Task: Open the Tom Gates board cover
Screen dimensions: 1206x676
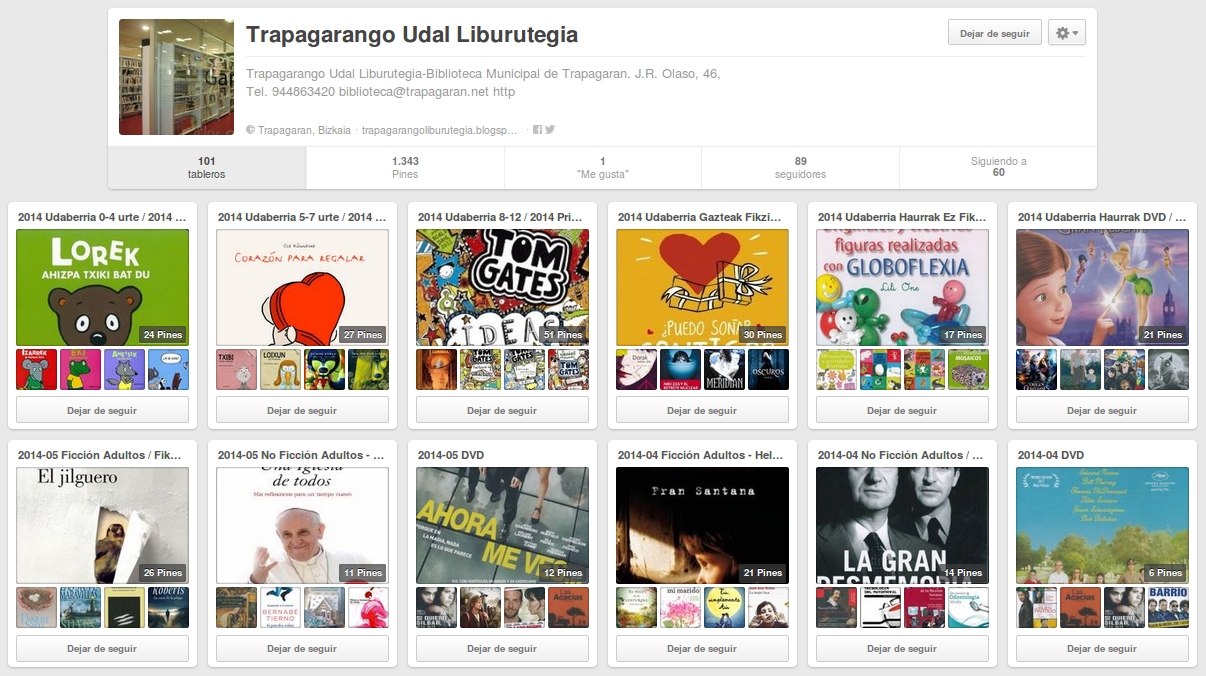Action: (502, 287)
